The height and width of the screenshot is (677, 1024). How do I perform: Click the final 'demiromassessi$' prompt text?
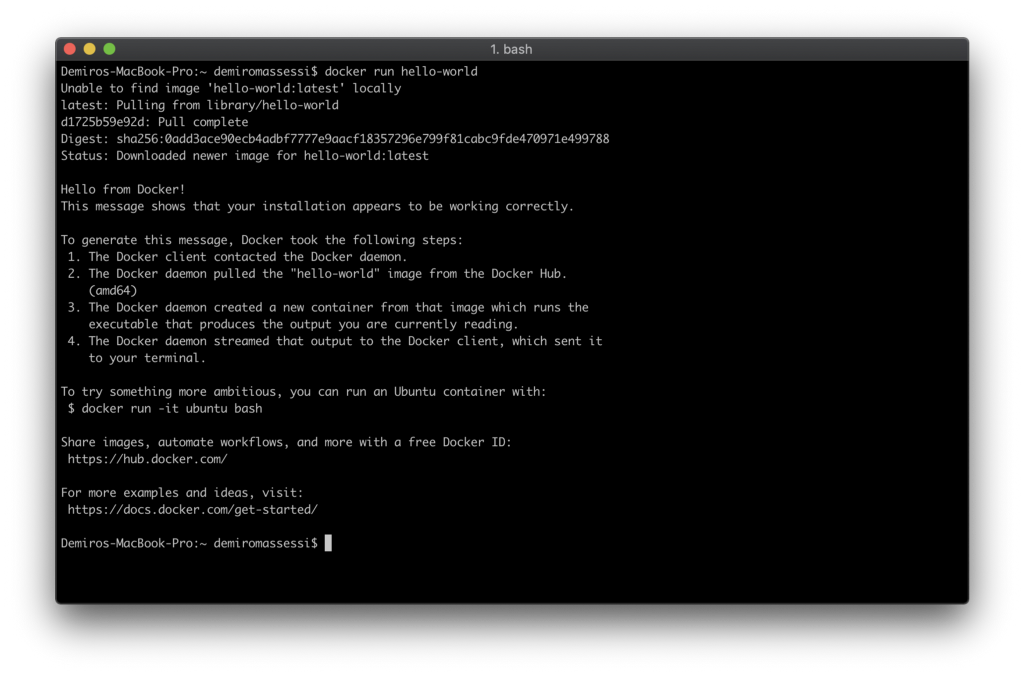(266, 544)
